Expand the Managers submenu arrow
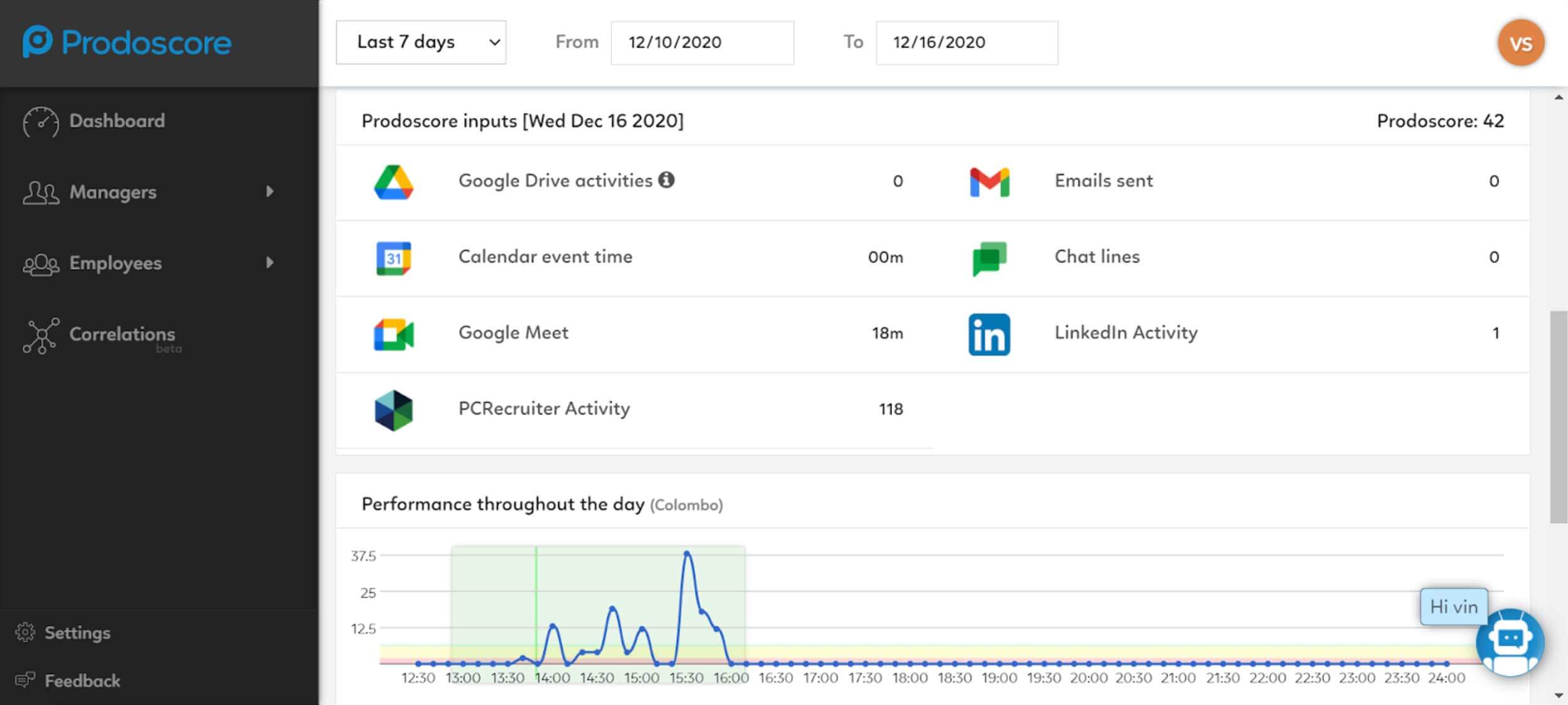 pos(270,191)
